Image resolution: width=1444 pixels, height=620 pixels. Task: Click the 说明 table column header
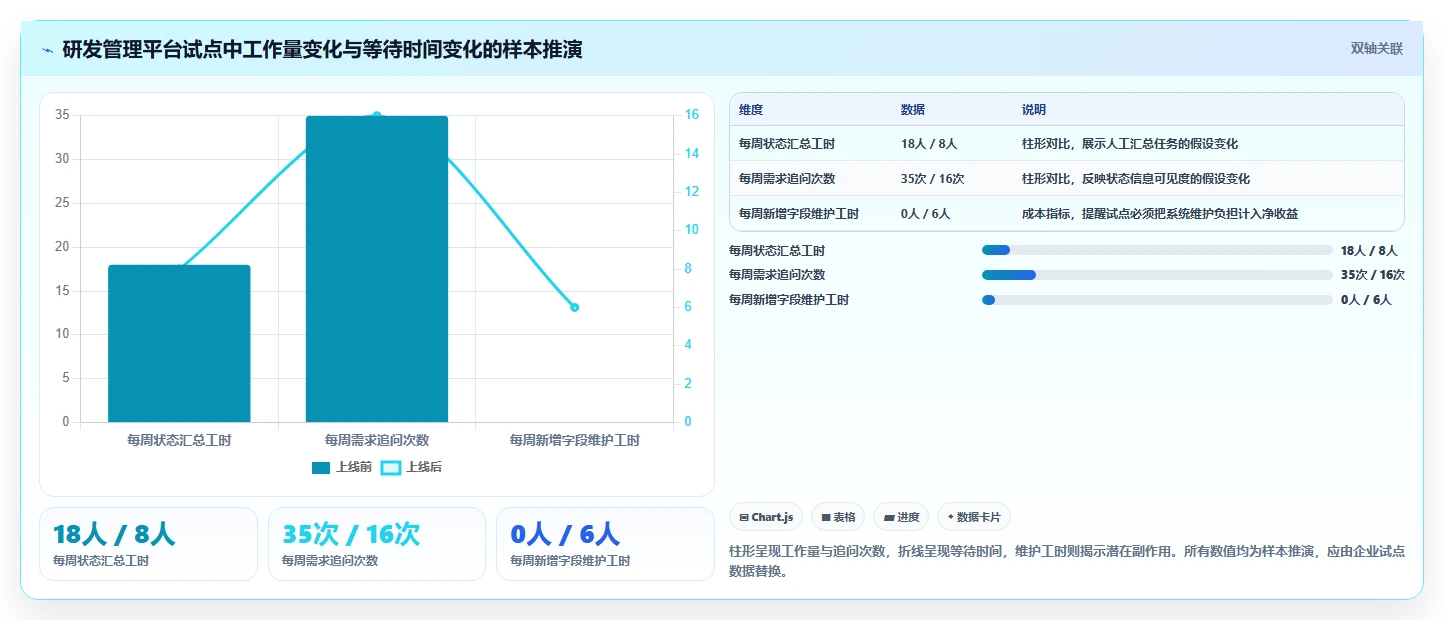coord(1034,110)
